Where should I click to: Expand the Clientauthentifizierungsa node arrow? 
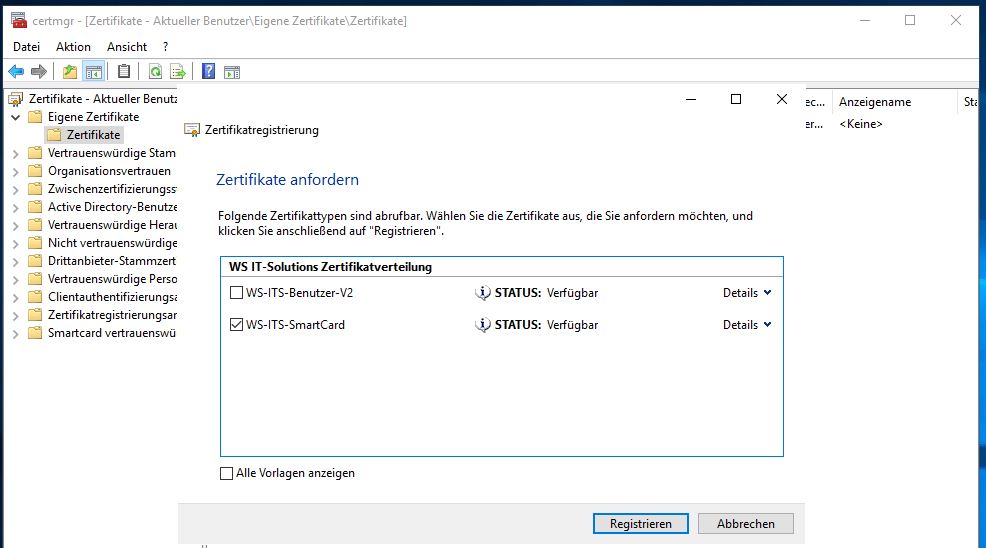(x=16, y=298)
